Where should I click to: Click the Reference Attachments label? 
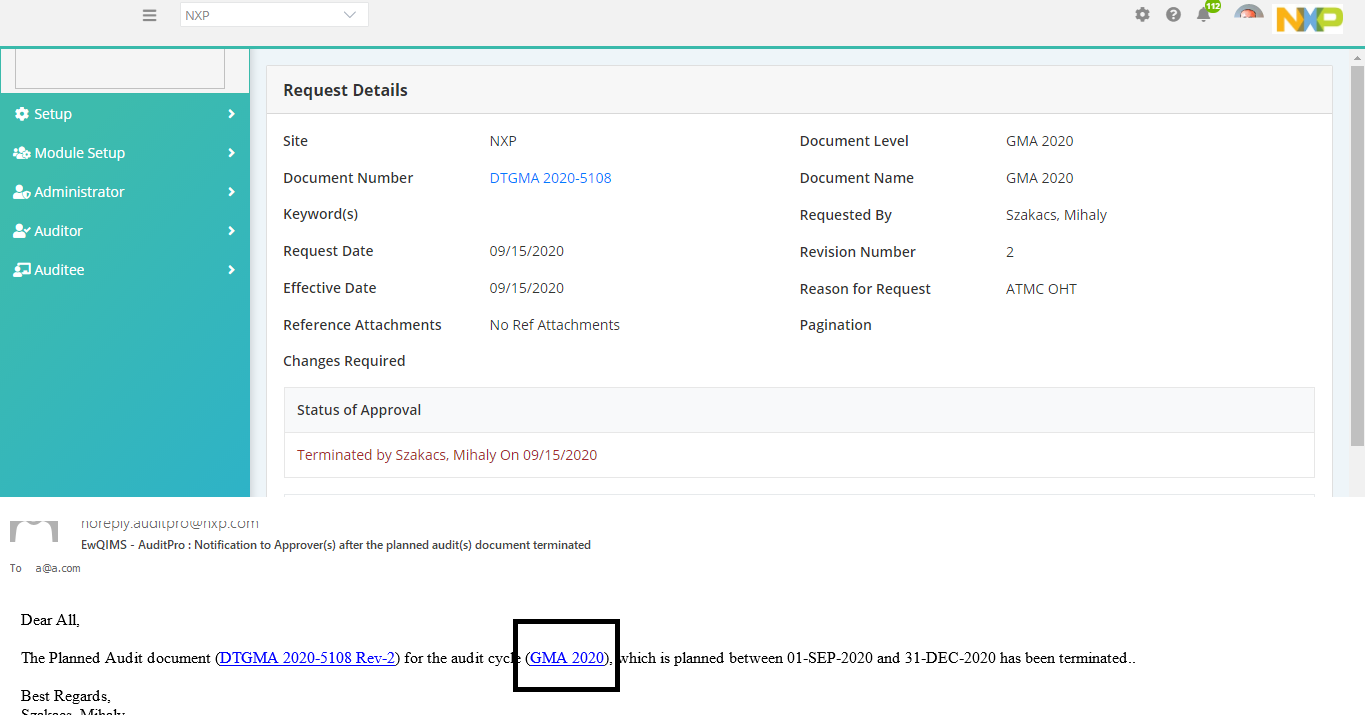[362, 325]
